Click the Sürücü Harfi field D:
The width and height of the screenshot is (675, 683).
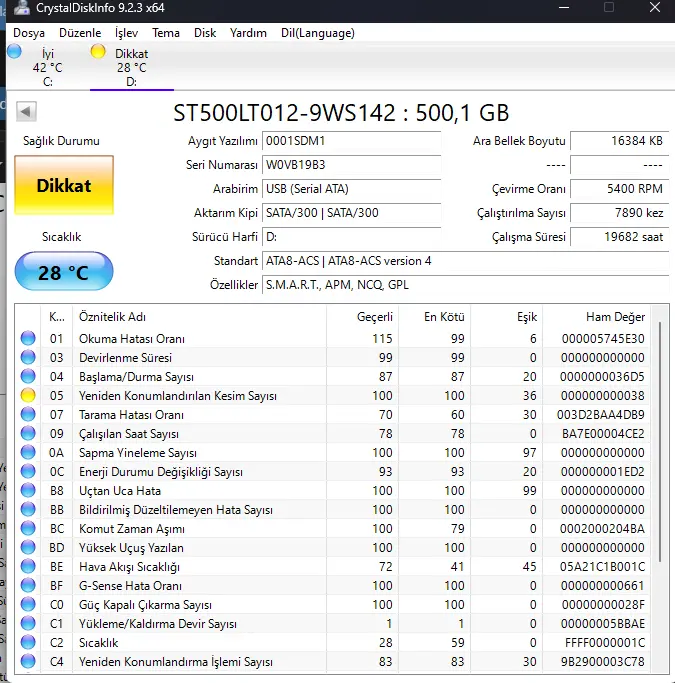tap(351, 237)
